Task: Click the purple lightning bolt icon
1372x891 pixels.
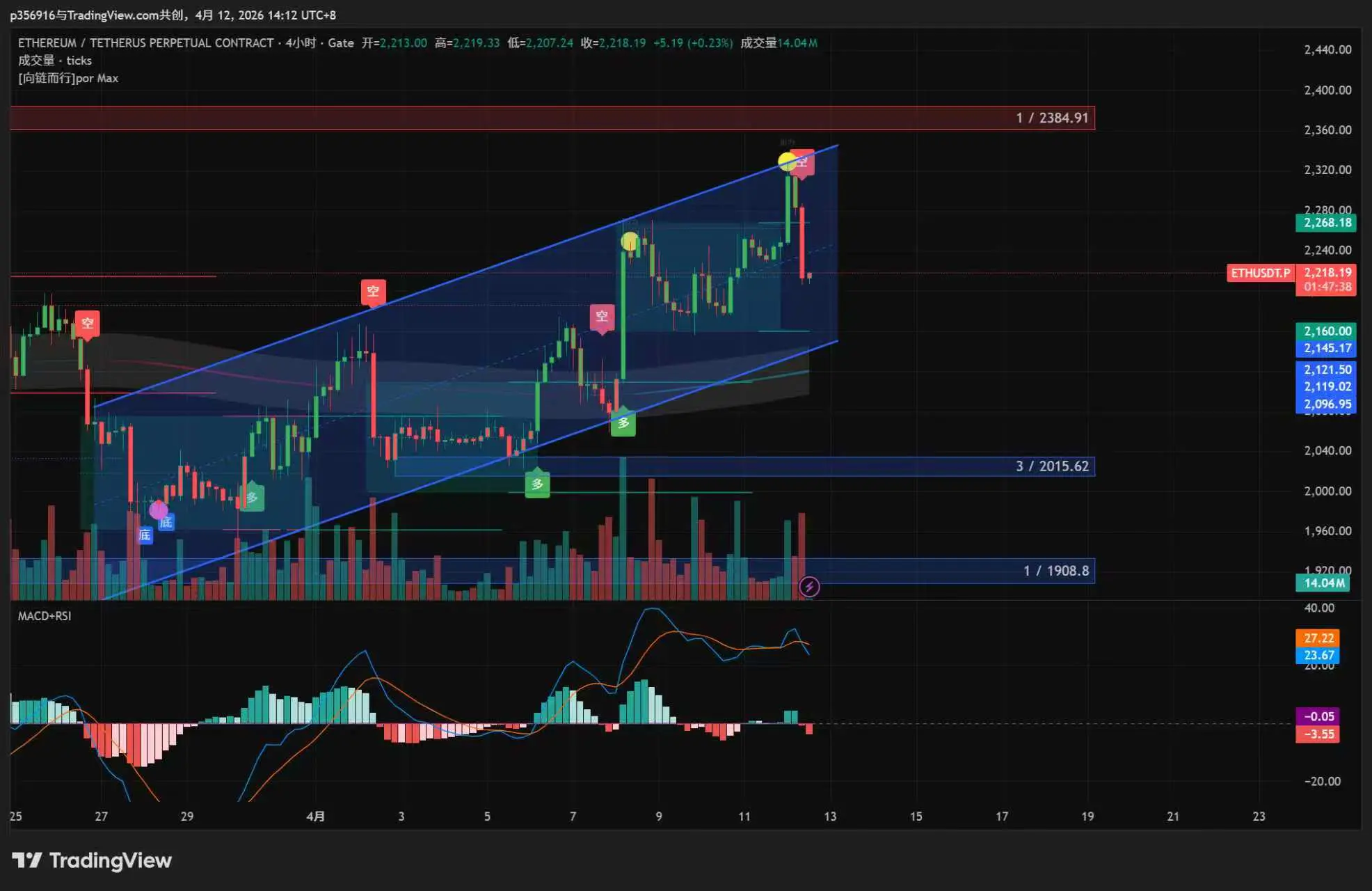Action: coord(808,587)
